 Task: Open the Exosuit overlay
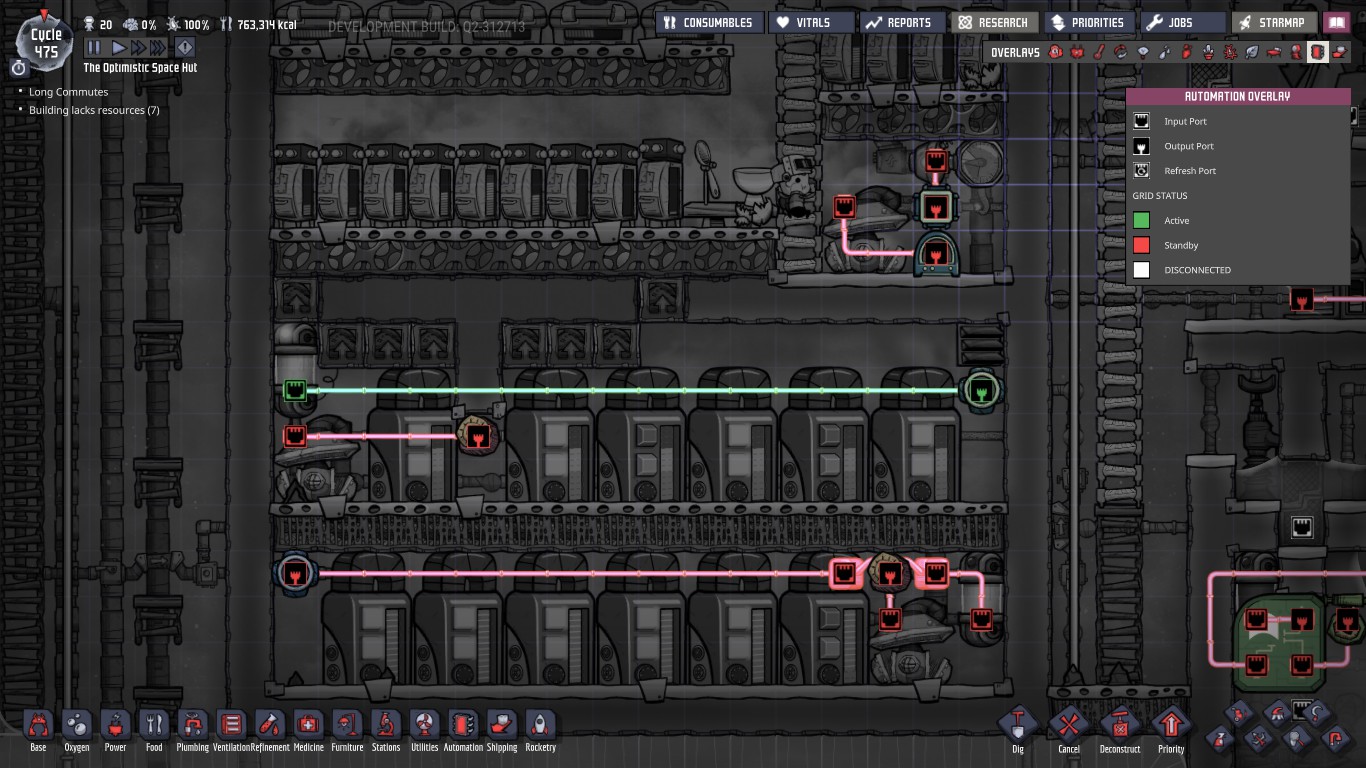coord(1296,52)
